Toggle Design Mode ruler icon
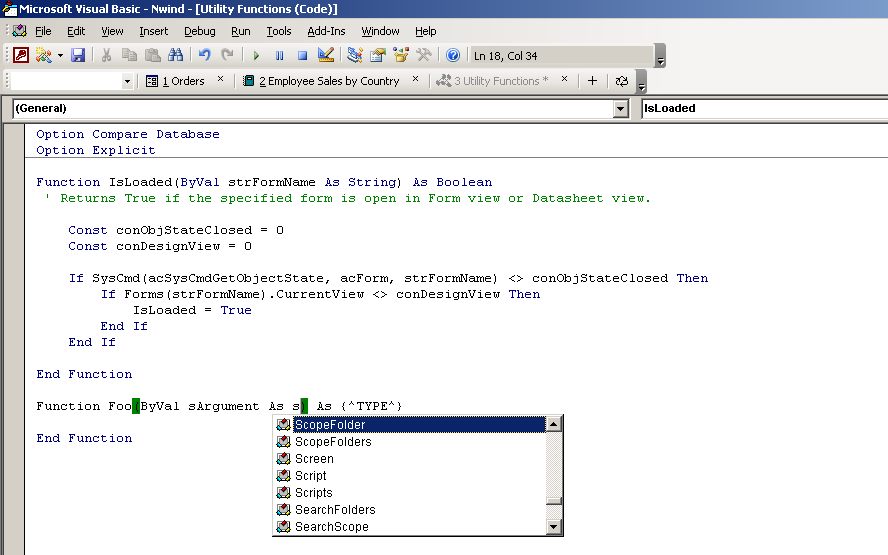This screenshot has height=555, width=888. coord(326,55)
